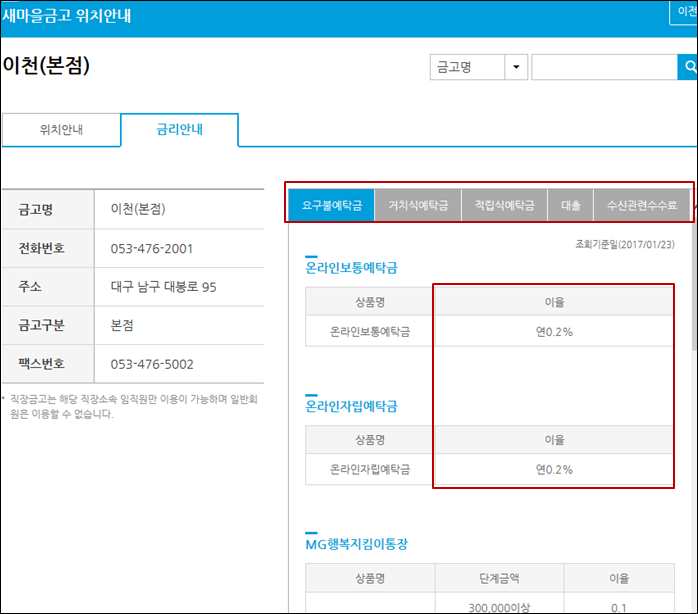Click the 이천(본점) page heading
Screen dimensions: 698x614
[x=46, y=65]
